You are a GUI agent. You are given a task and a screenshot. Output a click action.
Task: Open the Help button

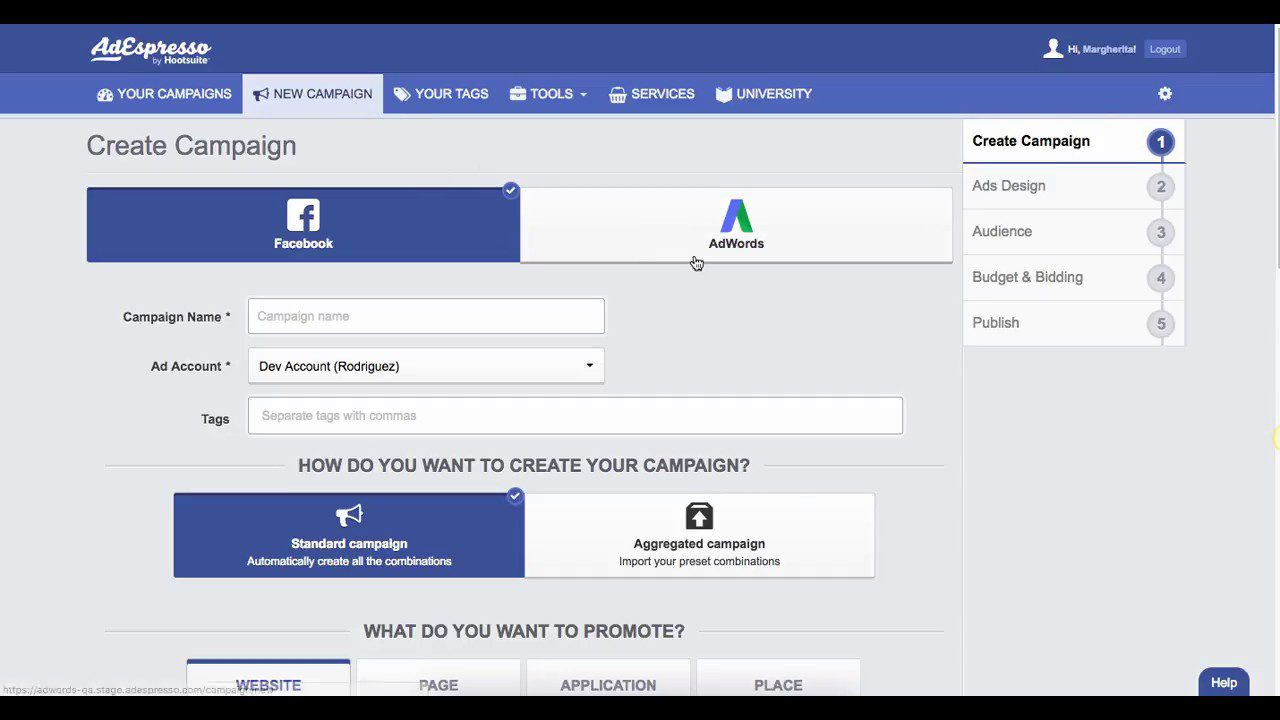tap(1223, 683)
